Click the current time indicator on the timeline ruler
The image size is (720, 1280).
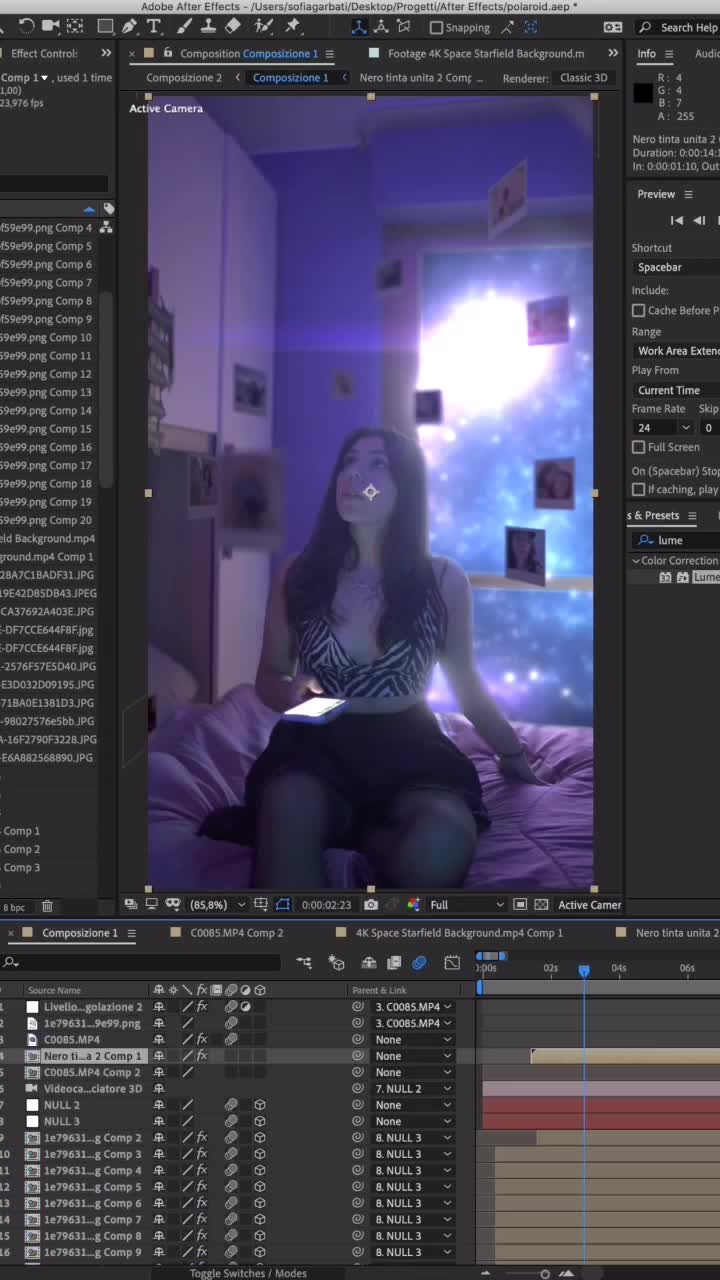coord(584,970)
